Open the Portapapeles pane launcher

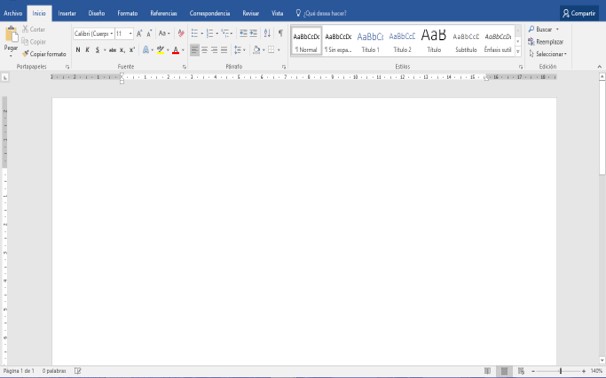pos(67,67)
